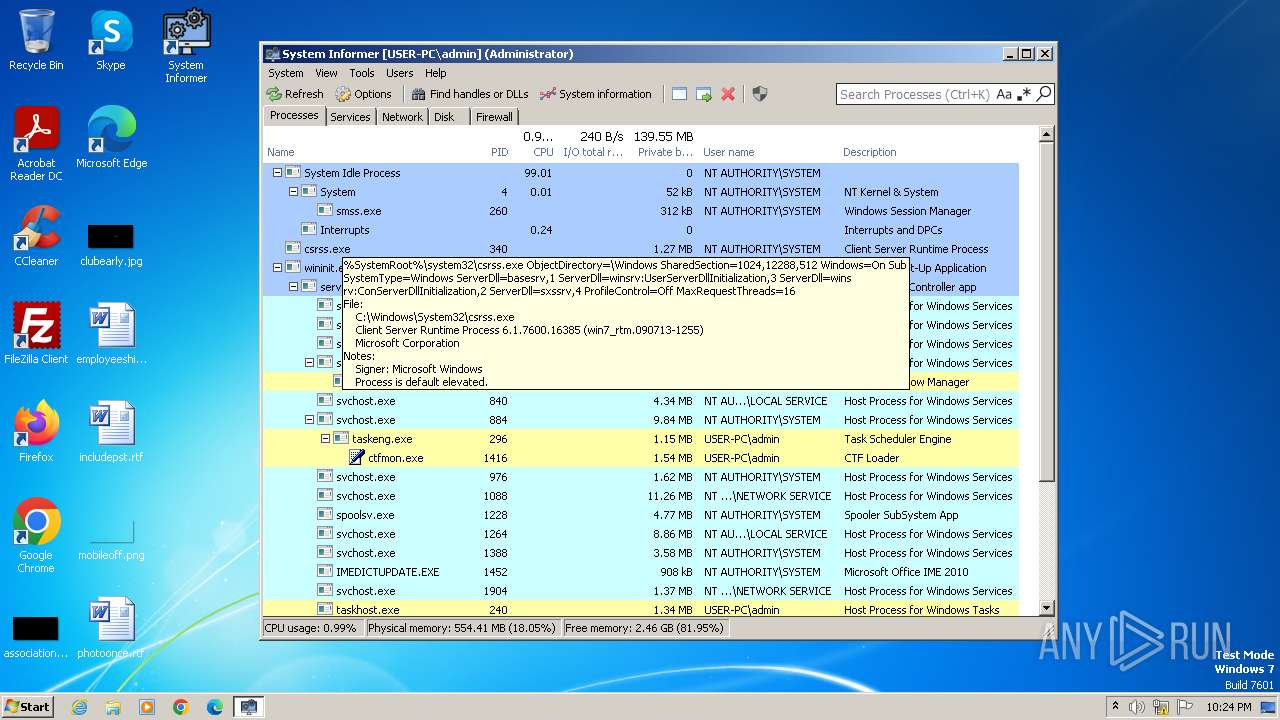The height and width of the screenshot is (720, 1280).
Task: Open Internet Explorer from the taskbar
Action: pyautogui.click(x=79, y=707)
